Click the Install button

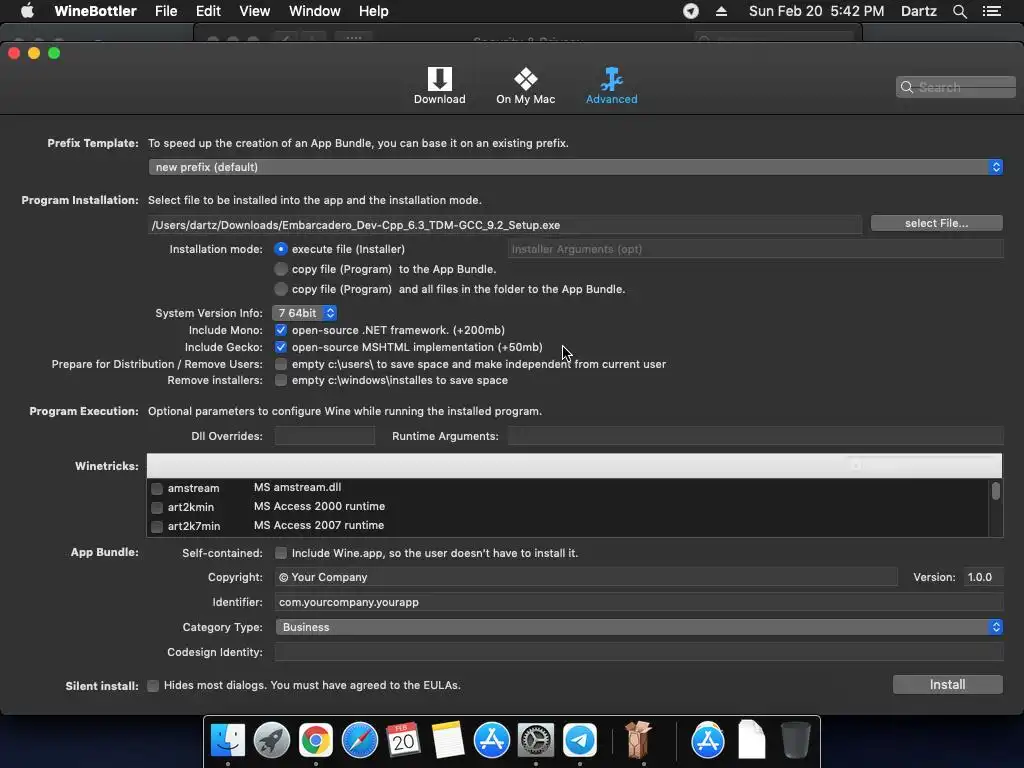point(948,684)
